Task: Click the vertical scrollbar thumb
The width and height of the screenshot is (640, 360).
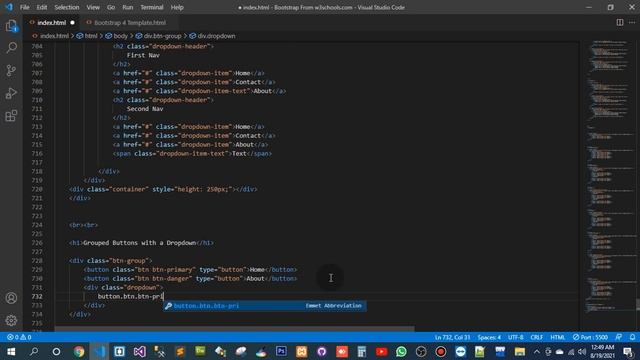Action: (638, 305)
